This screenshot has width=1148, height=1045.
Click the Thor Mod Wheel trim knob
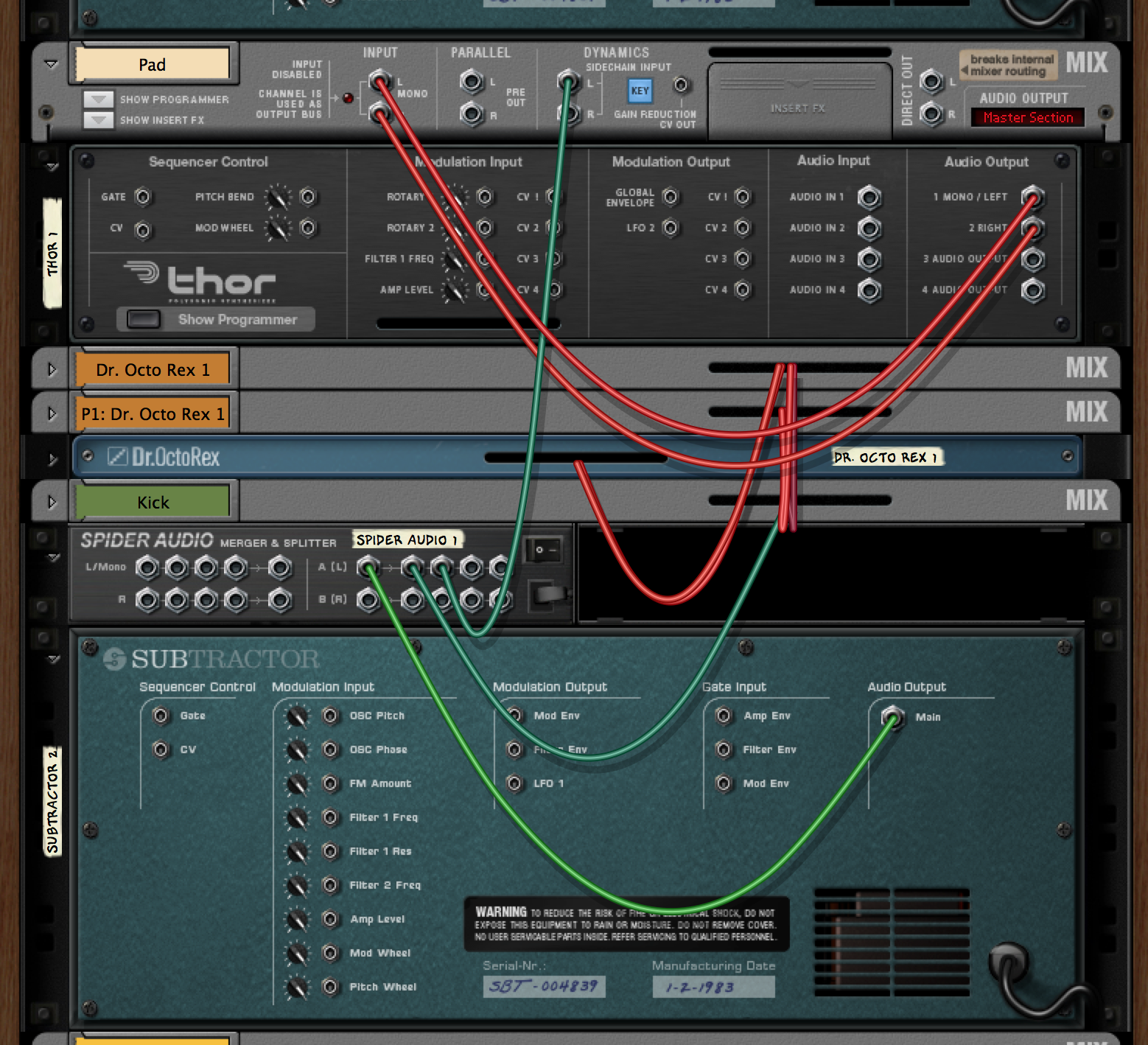click(278, 228)
